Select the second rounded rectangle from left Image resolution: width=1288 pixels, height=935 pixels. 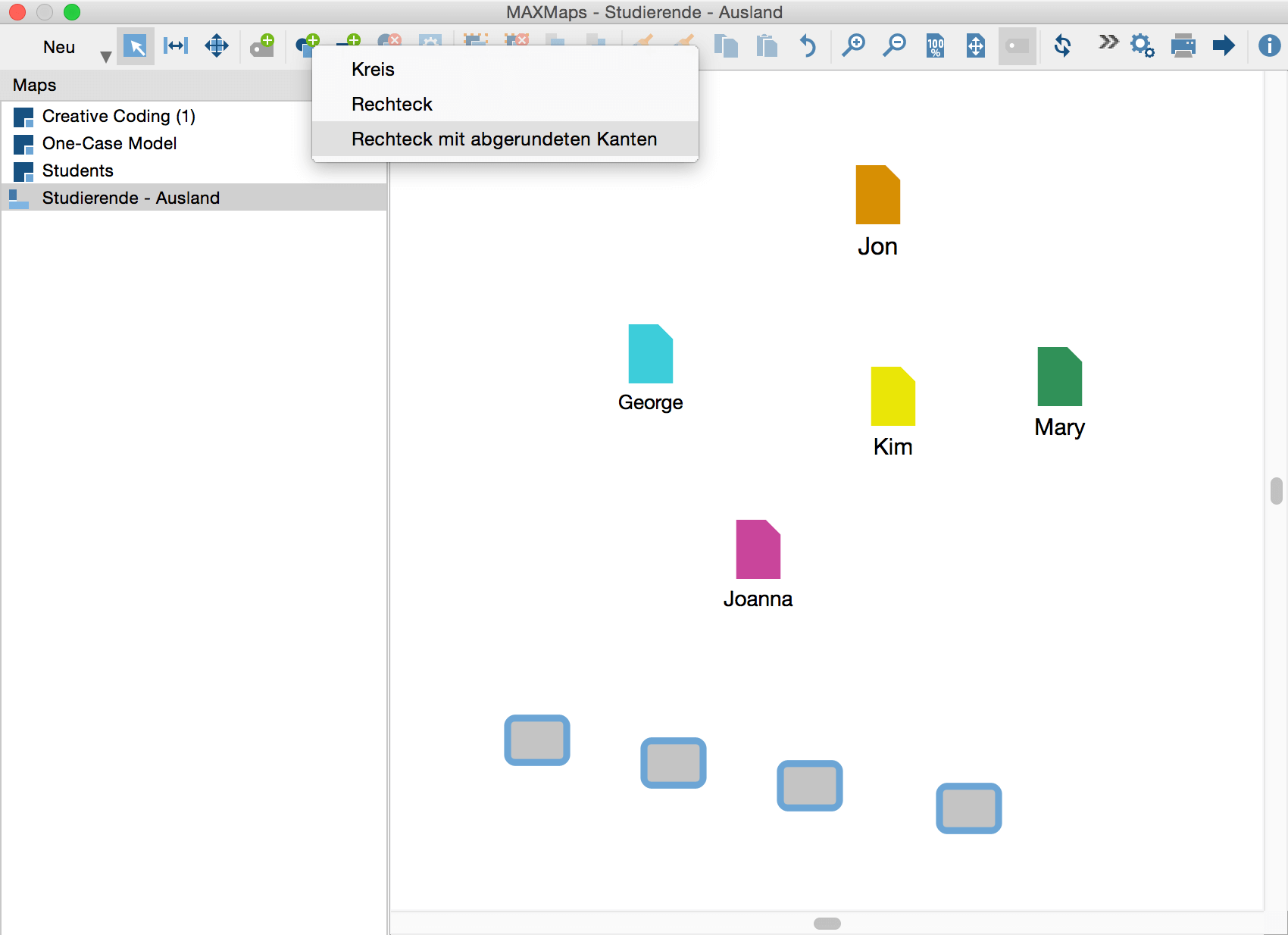pos(674,763)
